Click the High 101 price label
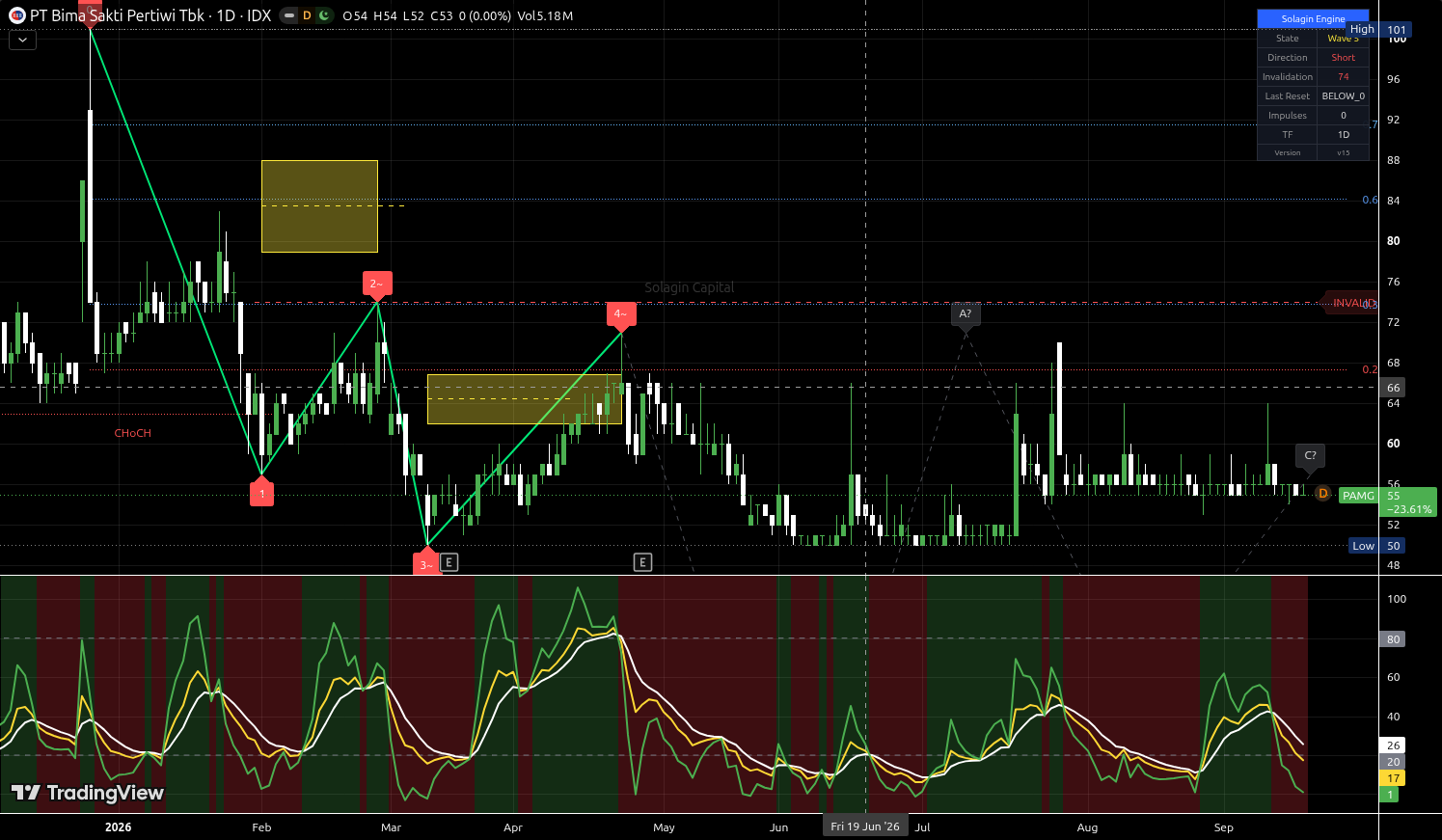This screenshot has height=840, width=1442. 1378,30
